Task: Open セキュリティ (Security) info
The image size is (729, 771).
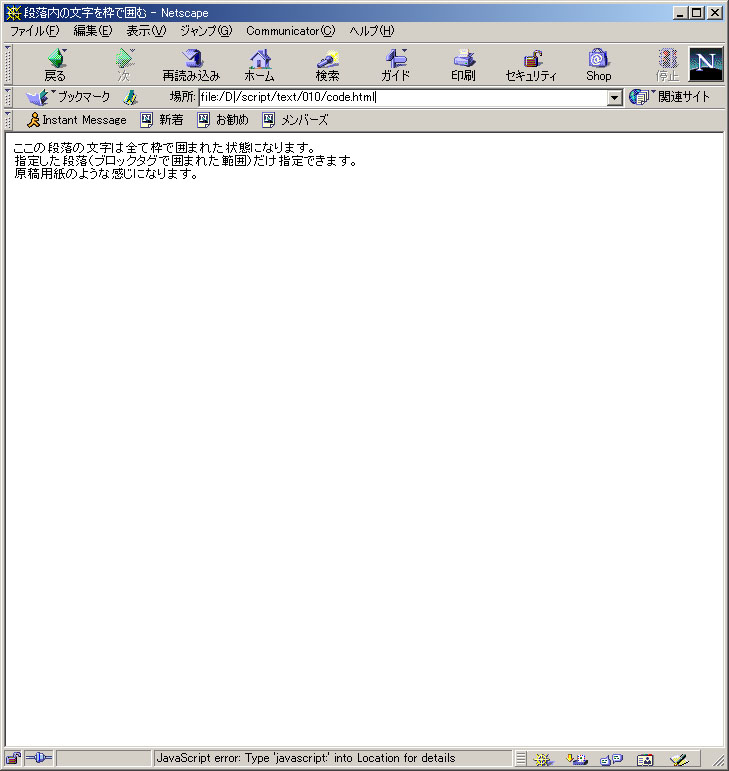Action: (x=531, y=65)
